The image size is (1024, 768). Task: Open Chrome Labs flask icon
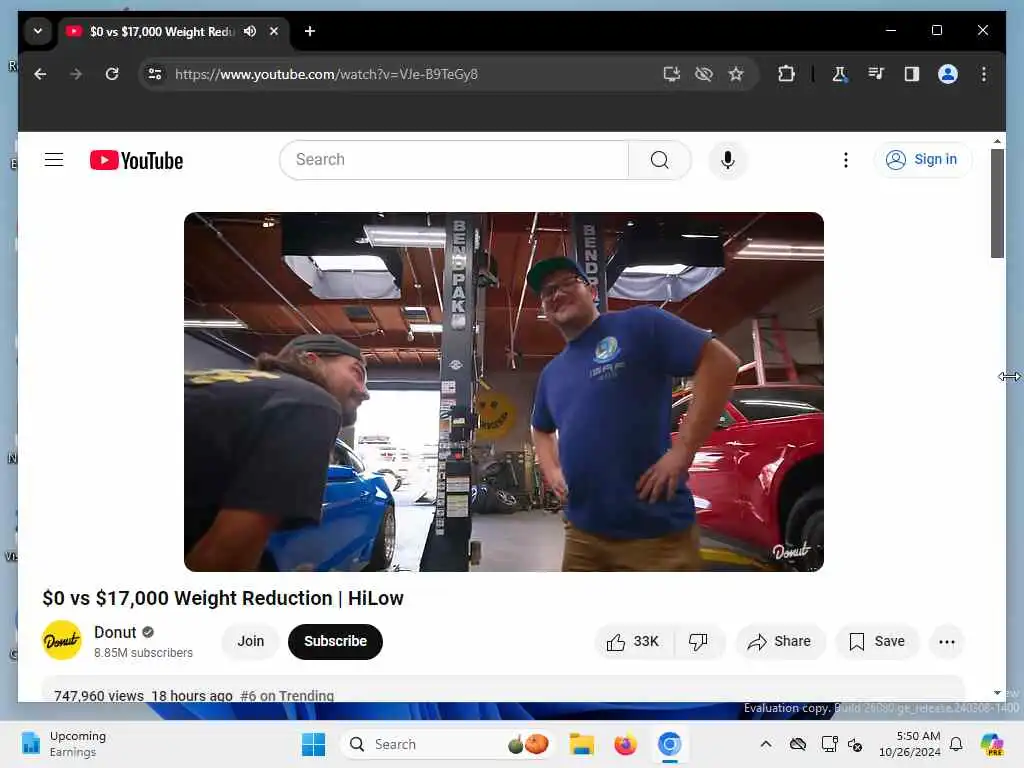(840, 74)
